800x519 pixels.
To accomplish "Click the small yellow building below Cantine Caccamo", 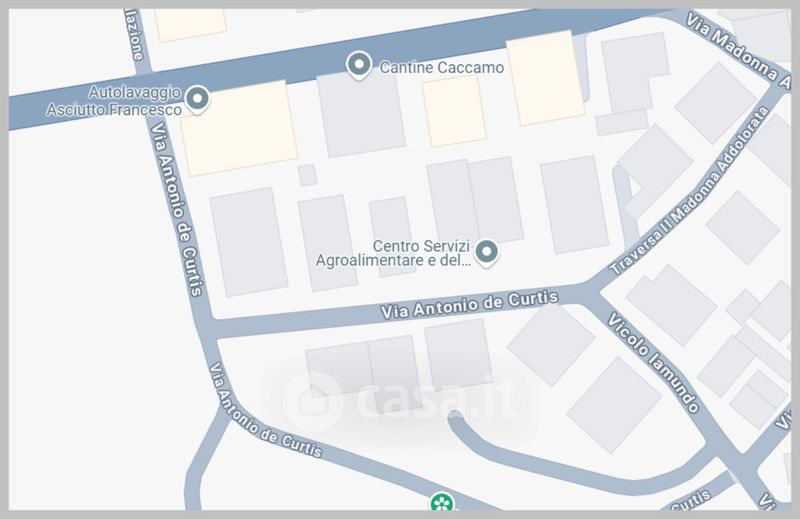I will click(x=454, y=111).
